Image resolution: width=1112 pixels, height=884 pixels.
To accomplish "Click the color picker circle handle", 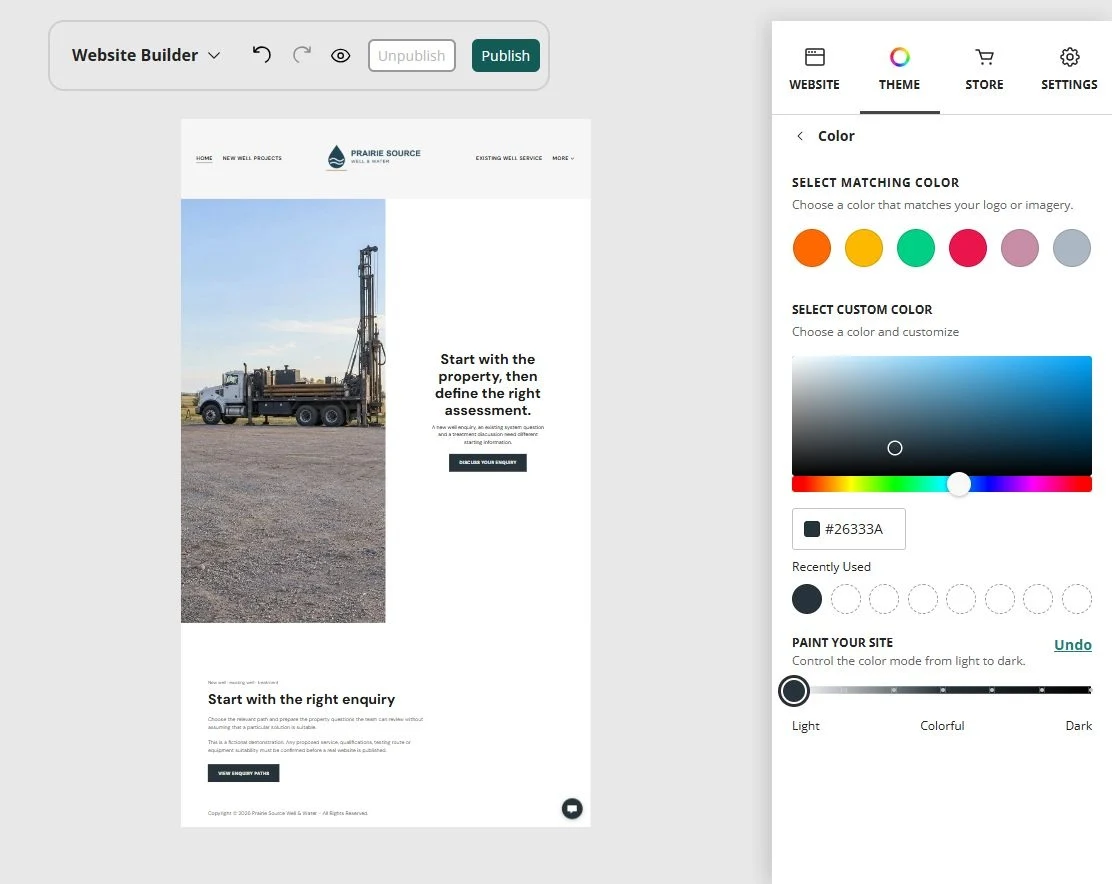I will [x=895, y=448].
